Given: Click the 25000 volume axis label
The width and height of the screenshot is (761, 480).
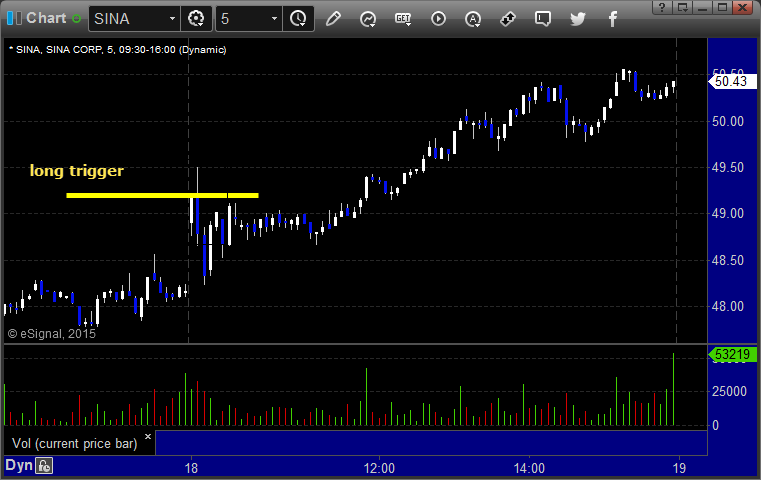Looking at the screenshot, I should [729, 391].
